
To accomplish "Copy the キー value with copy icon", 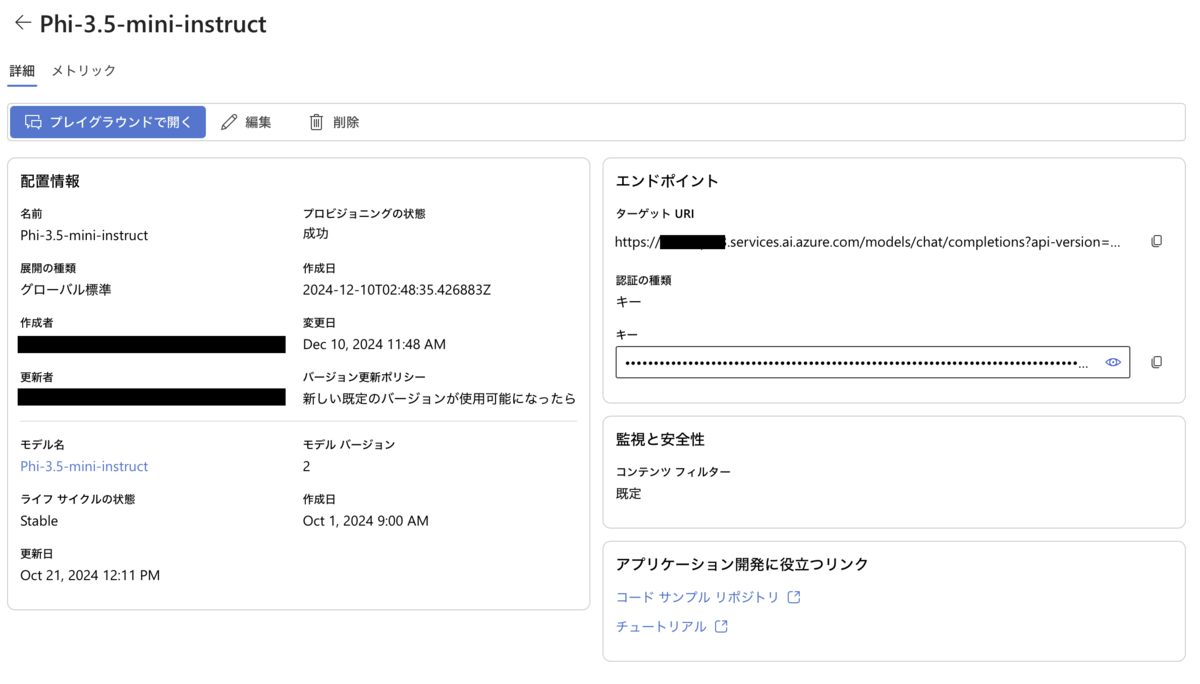I will coord(1157,362).
